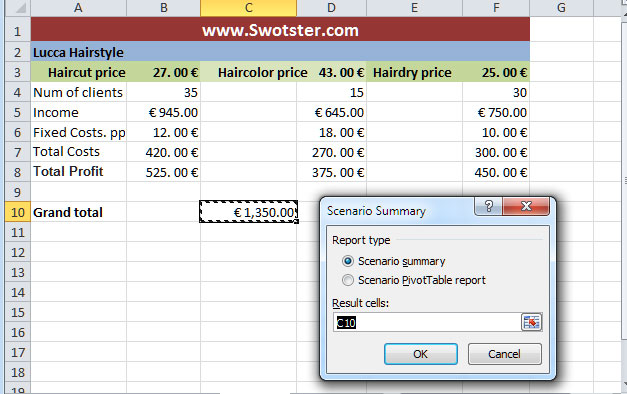Select row 3 header

tap(18, 72)
